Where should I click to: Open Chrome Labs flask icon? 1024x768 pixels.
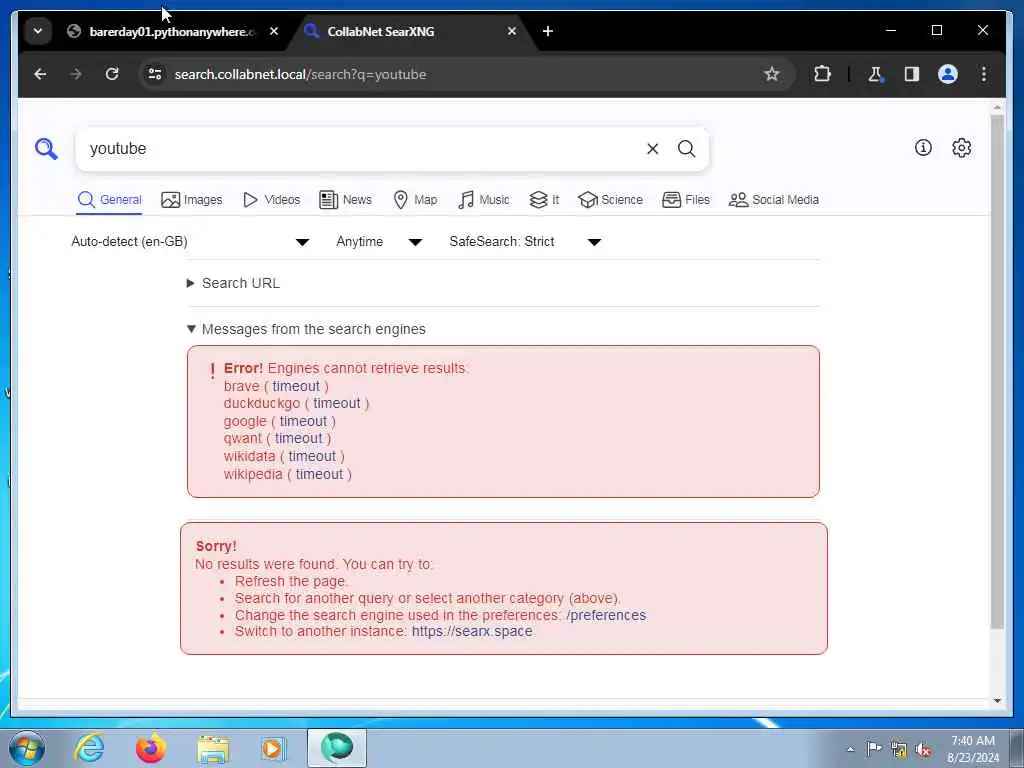[875, 74]
